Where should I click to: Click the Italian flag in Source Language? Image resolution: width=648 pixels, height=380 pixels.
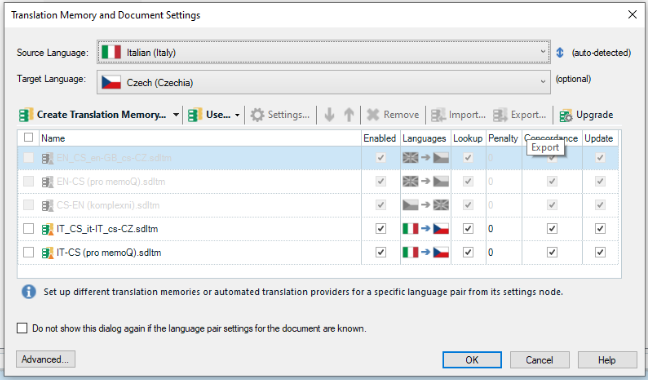coord(111,52)
